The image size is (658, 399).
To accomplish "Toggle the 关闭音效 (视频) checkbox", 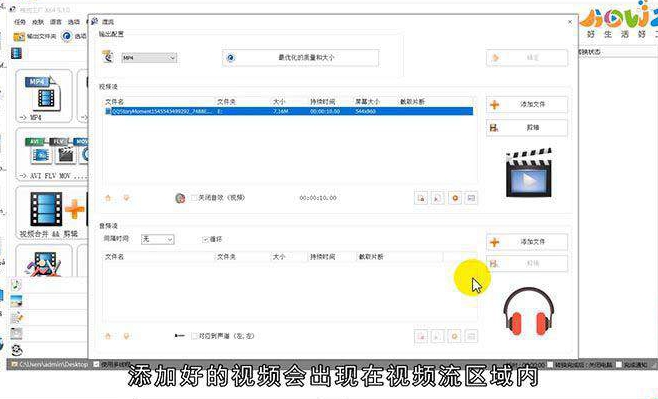I will click(x=194, y=198).
